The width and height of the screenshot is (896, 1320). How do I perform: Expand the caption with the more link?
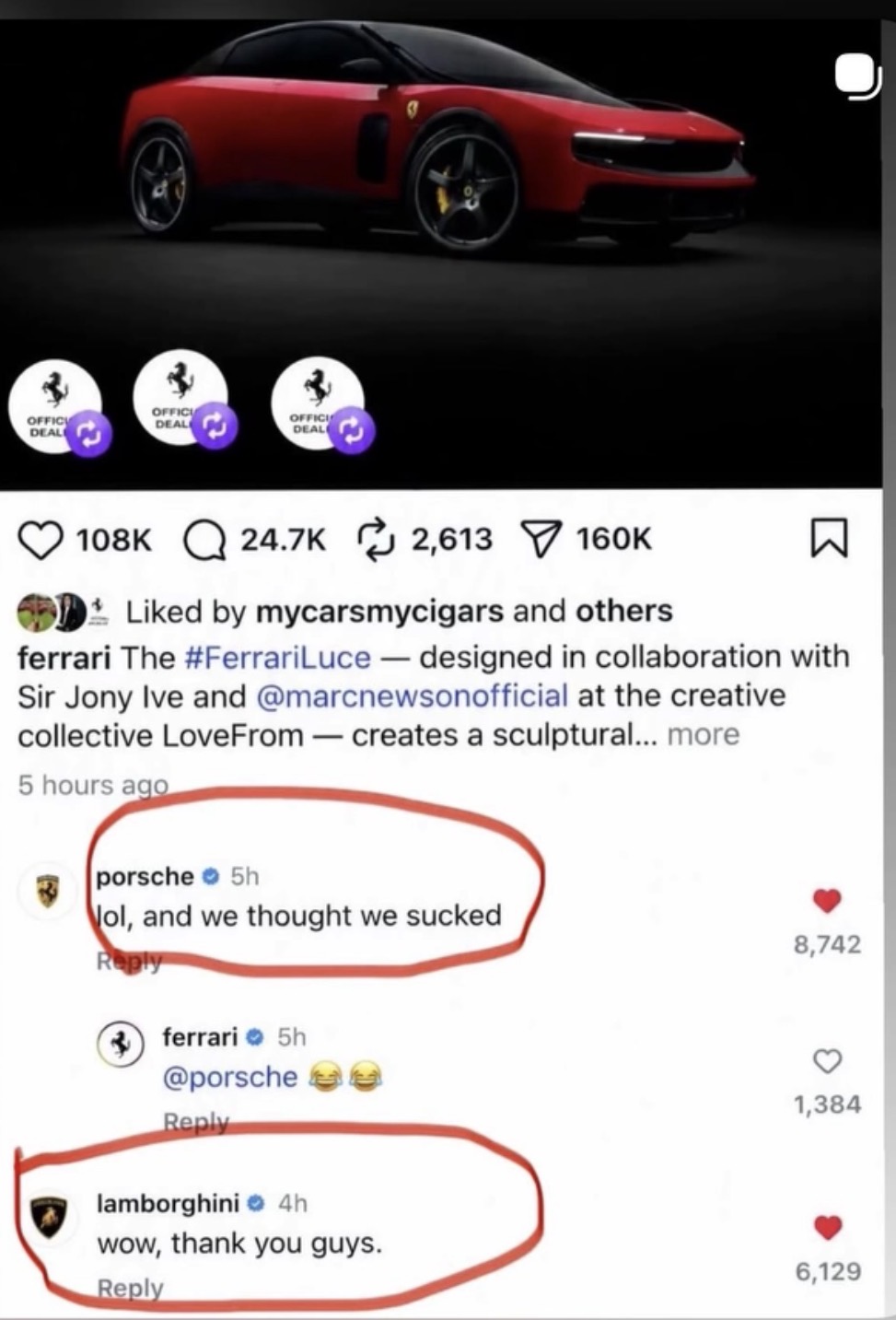click(x=703, y=735)
